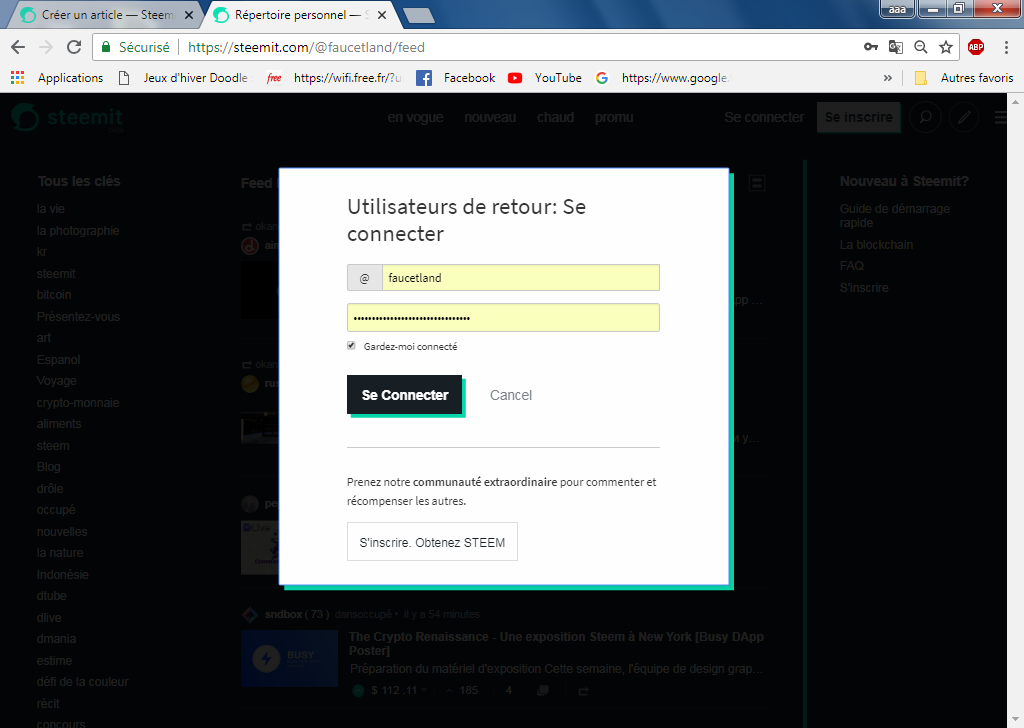This screenshot has height=728, width=1024.
Task: Go back with the browser back arrow
Action: (x=18, y=47)
